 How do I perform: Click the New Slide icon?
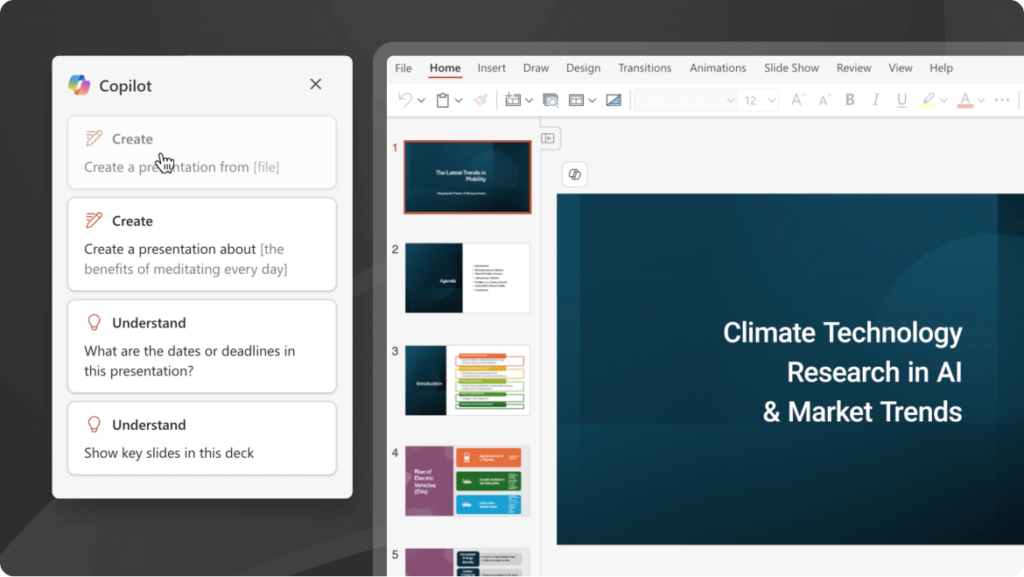pyautogui.click(x=513, y=100)
